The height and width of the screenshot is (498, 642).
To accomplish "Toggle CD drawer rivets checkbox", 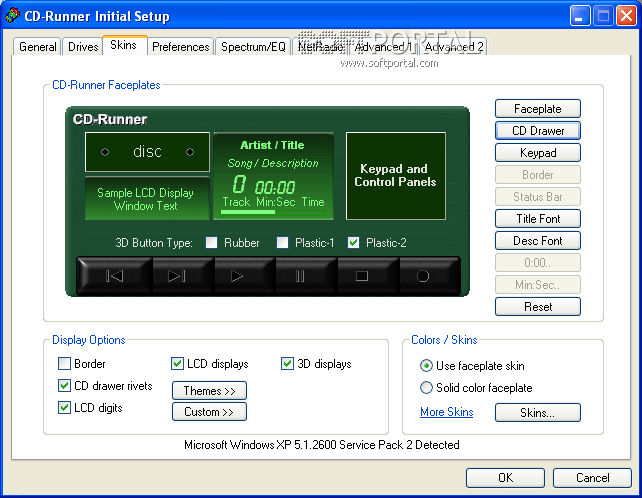I will click(64, 385).
